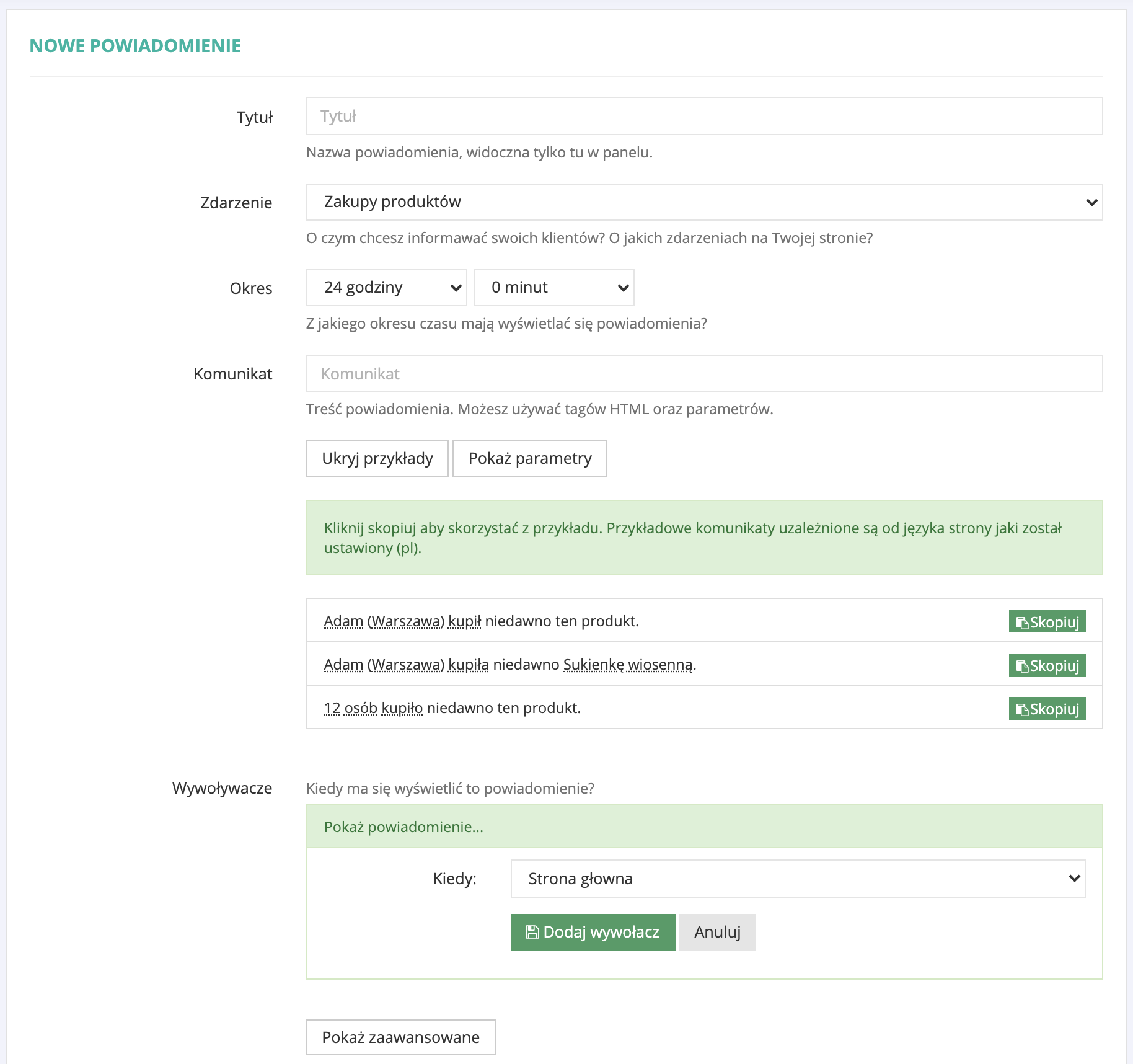This screenshot has width=1133, height=1064.
Task: Focus the Tytuł input field
Action: point(703,117)
